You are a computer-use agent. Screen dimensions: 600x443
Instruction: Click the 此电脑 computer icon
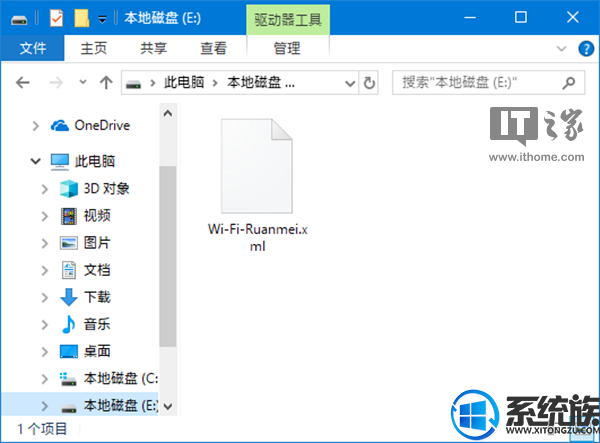click(60, 161)
